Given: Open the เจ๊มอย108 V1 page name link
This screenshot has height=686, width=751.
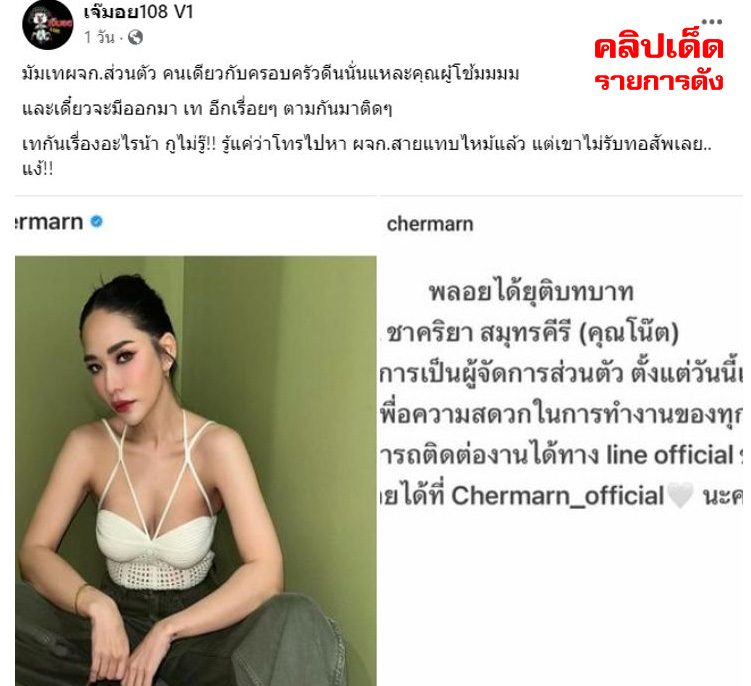Looking at the screenshot, I should coord(138,11).
